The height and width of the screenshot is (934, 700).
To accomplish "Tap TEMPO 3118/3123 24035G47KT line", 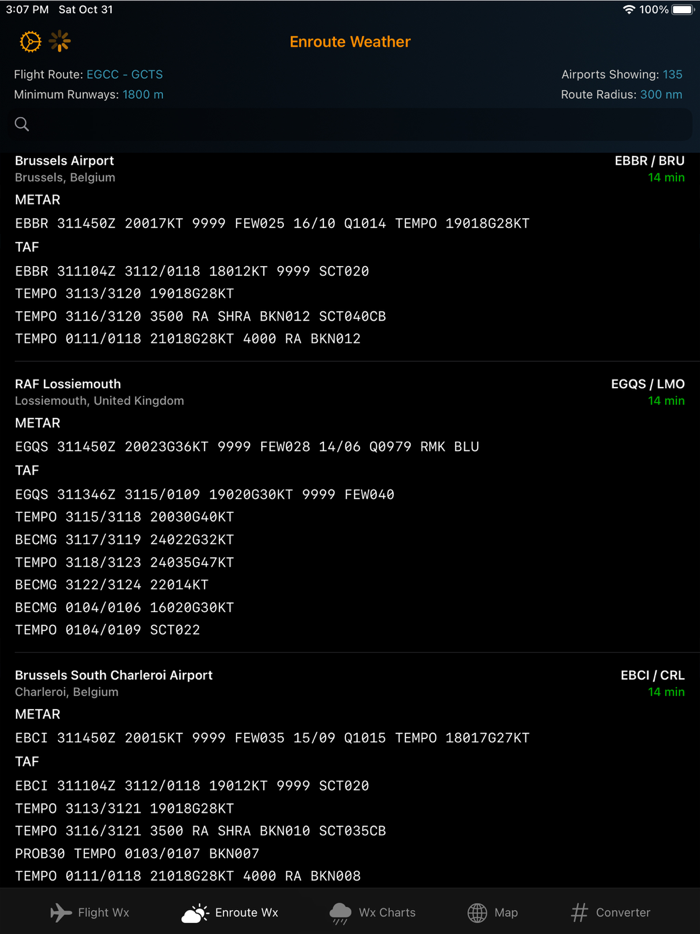I will click(x=125, y=562).
